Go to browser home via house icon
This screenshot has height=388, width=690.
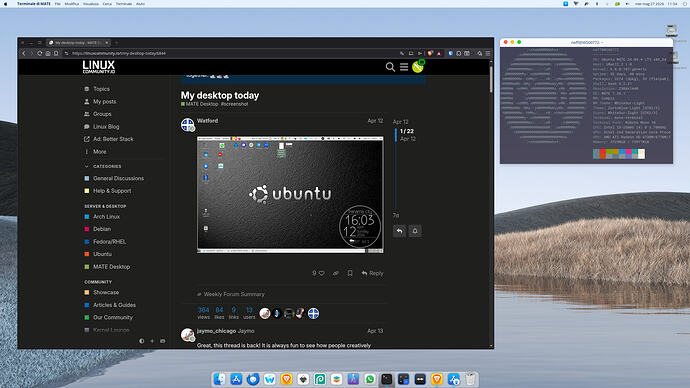click(48, 53)
